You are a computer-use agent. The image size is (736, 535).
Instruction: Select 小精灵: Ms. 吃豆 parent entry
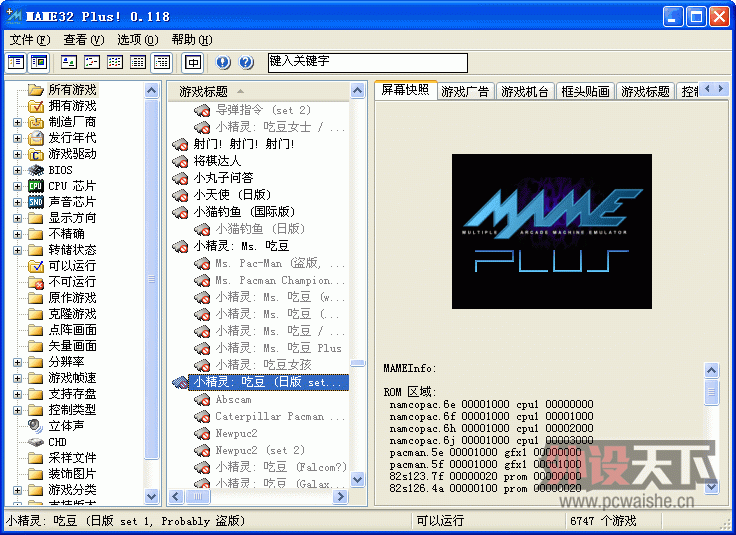(241, 246)
